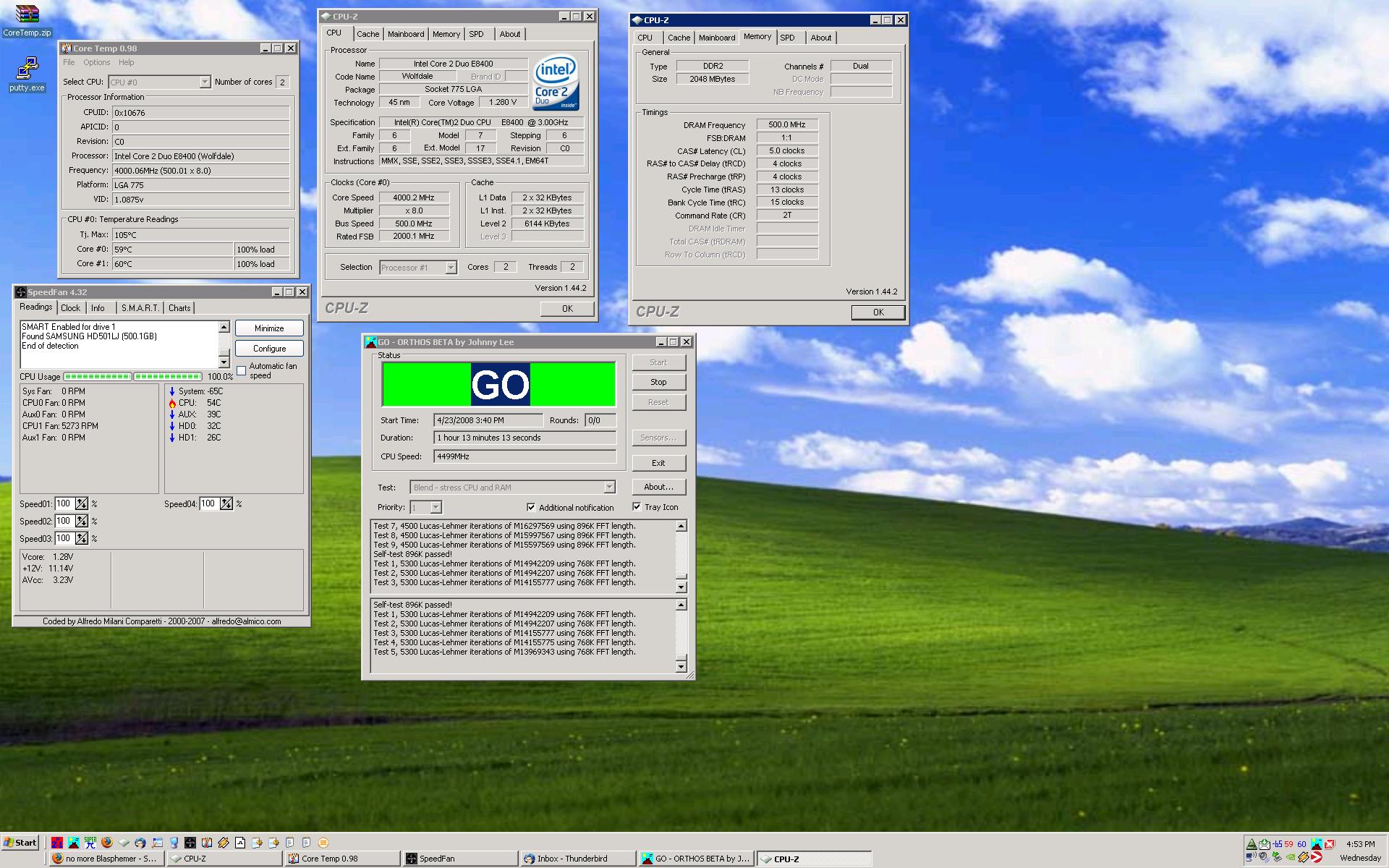
Task: Launch Orthos from quick launch mountain icon
Action: pos(74,843)
